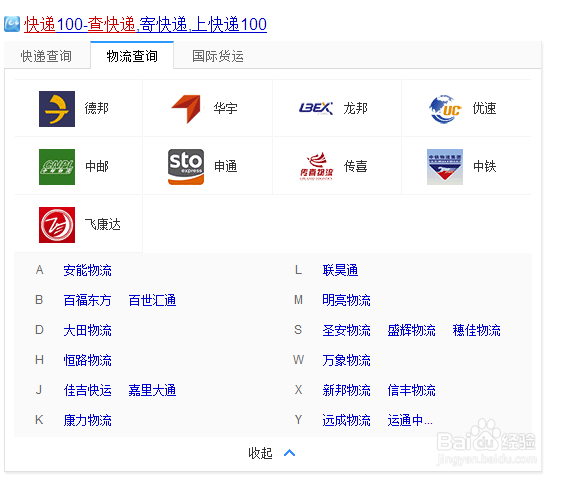This screenshot has height=480, width=570.
Task: Choose the 大田物流 link
Action: (88, 330)
